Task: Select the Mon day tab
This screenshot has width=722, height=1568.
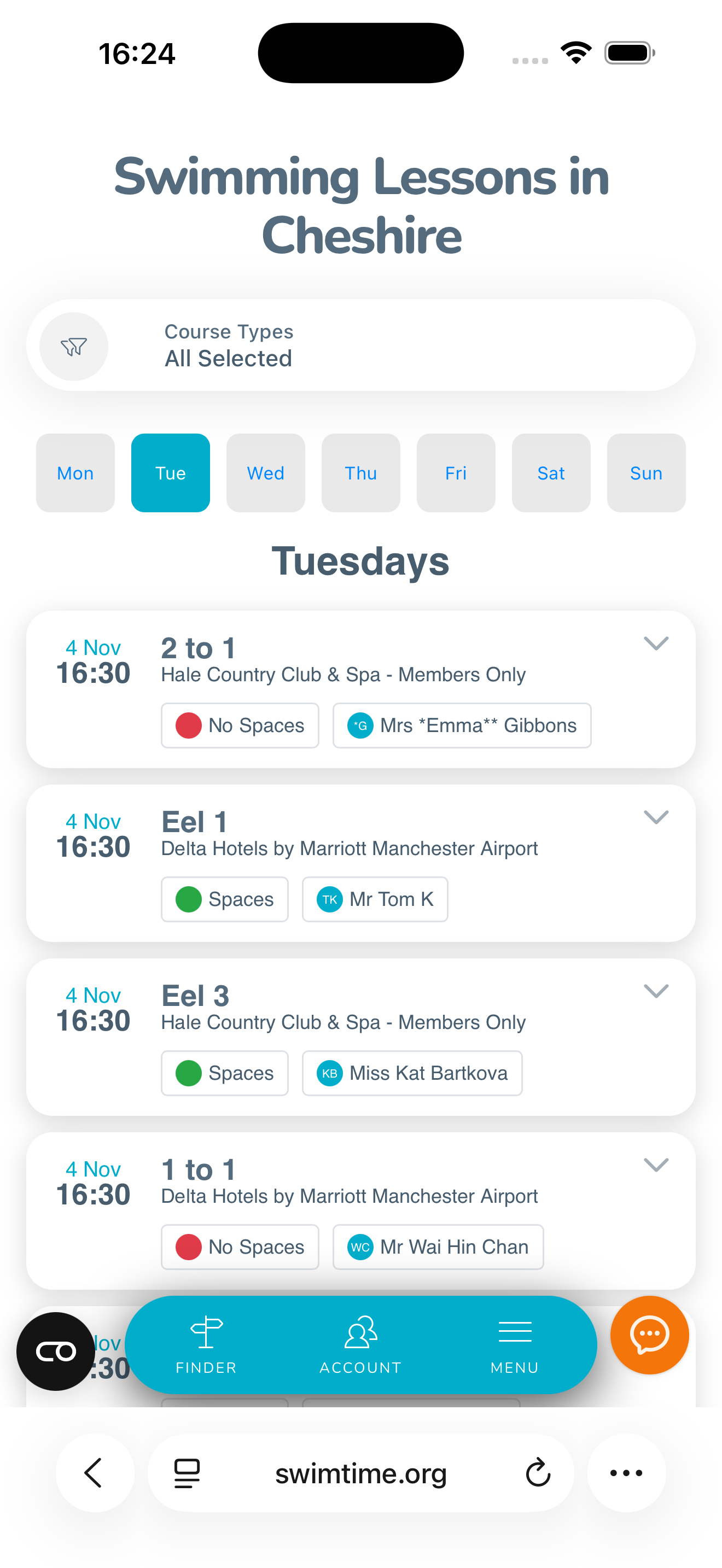Action: [x=75, y=473]
